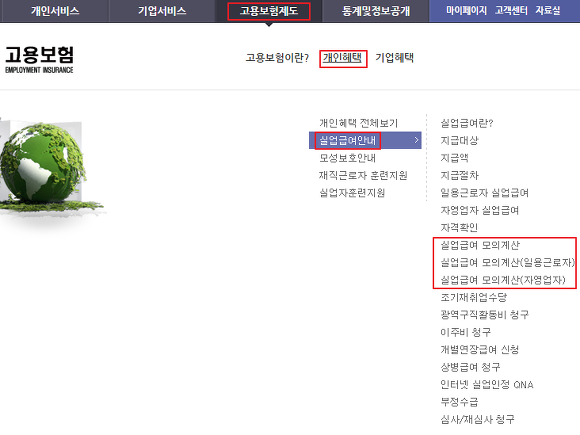Open the 자격확인 page
The width and height of the screenshot is (580, 435).
(459, 227)
